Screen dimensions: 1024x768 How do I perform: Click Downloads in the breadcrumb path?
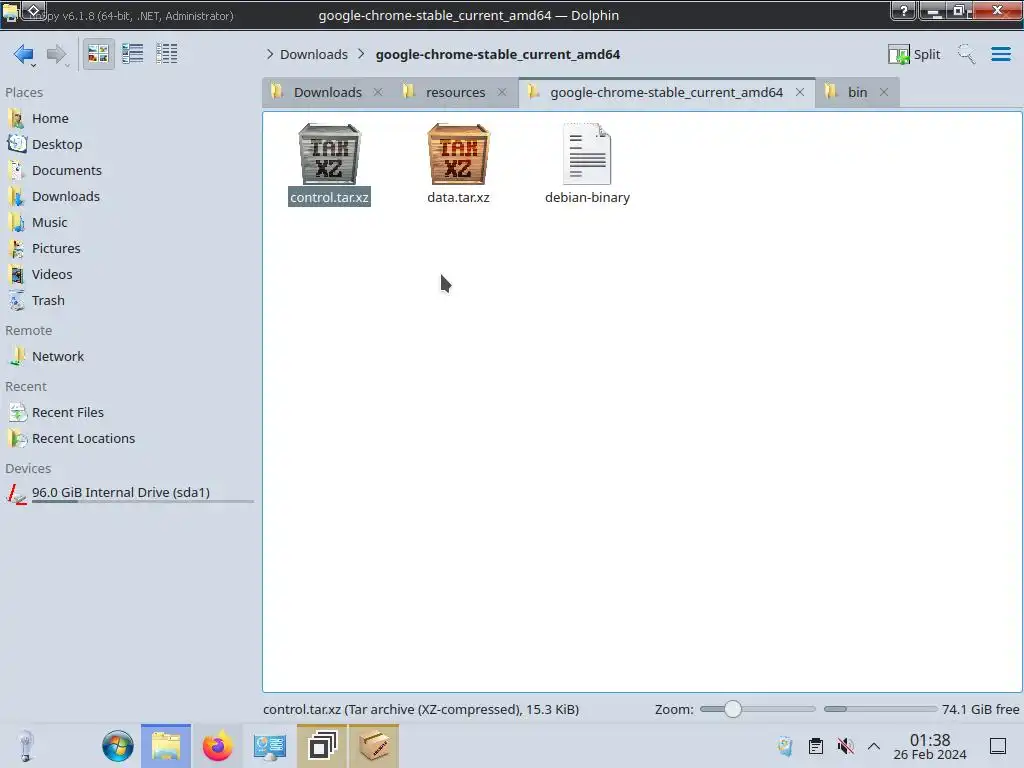(313, 54)
